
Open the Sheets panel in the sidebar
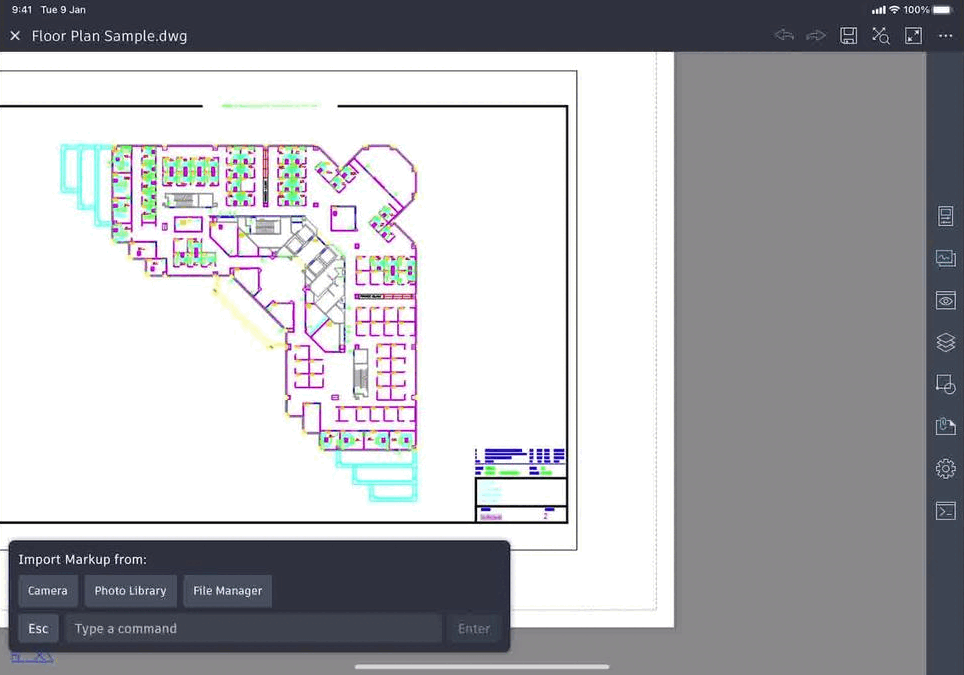click(x=944, y=215)
